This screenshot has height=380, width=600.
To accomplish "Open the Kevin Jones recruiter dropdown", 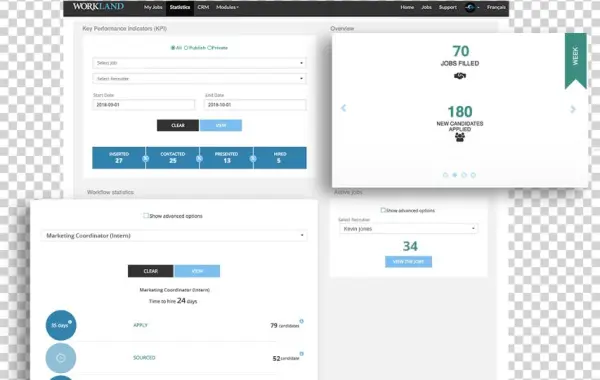I will [408, 228].
